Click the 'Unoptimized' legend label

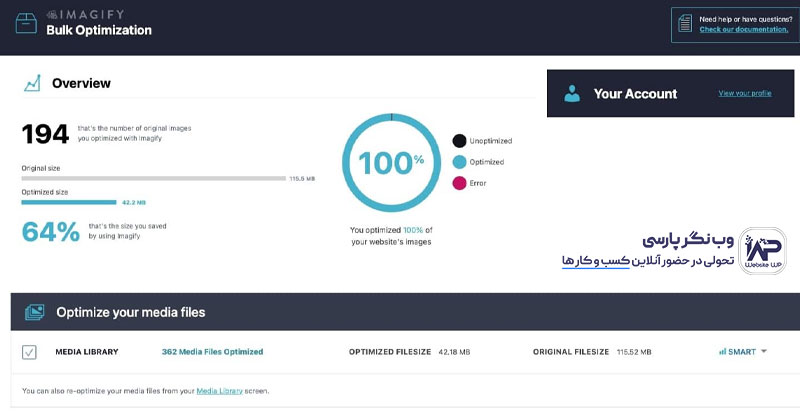490,141
